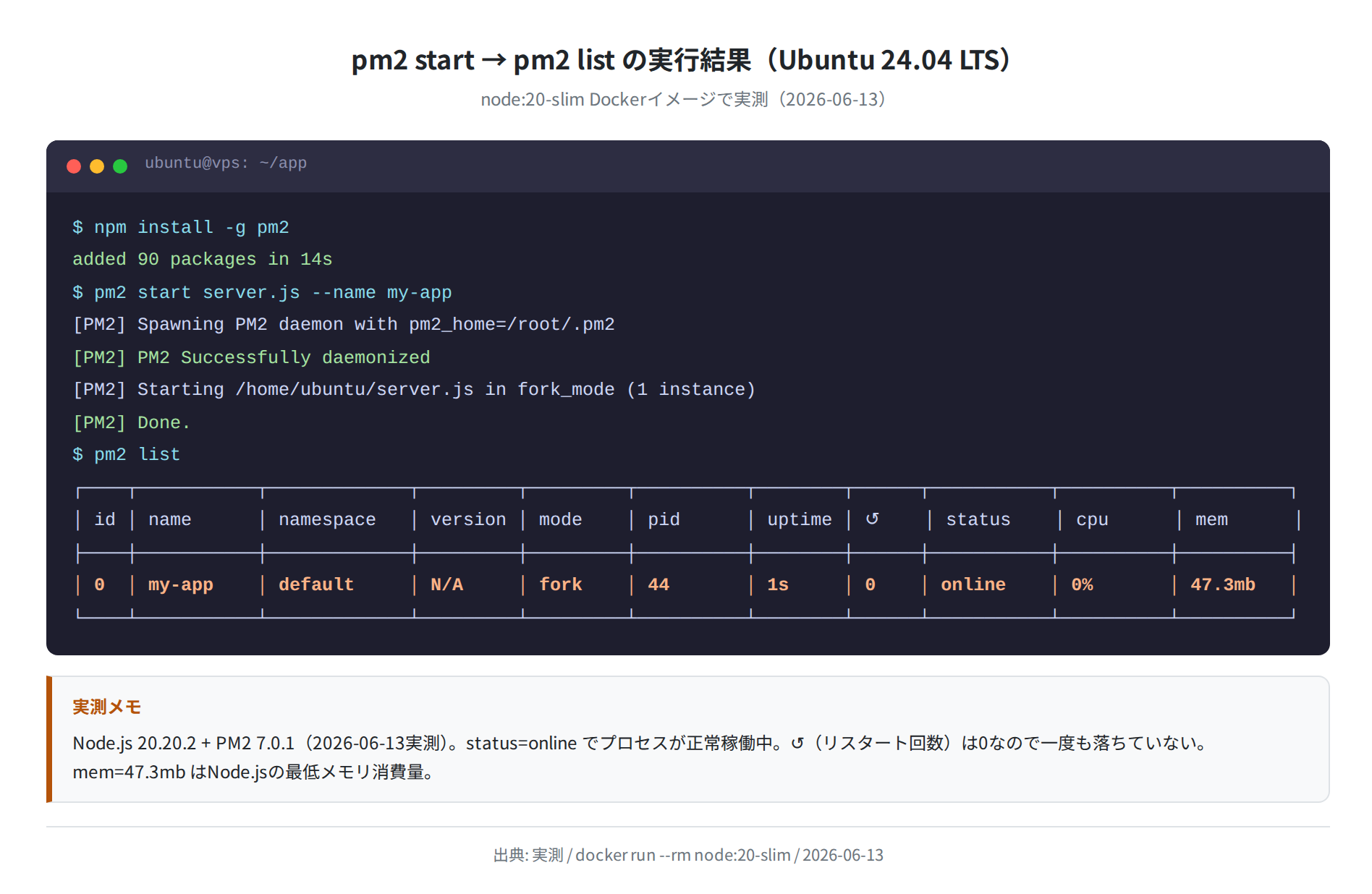The image size is (1372, 894).
Task: Click 'PM2 Successfully daemonized' line
Action: pyautogui.click(x=251, y=358)
